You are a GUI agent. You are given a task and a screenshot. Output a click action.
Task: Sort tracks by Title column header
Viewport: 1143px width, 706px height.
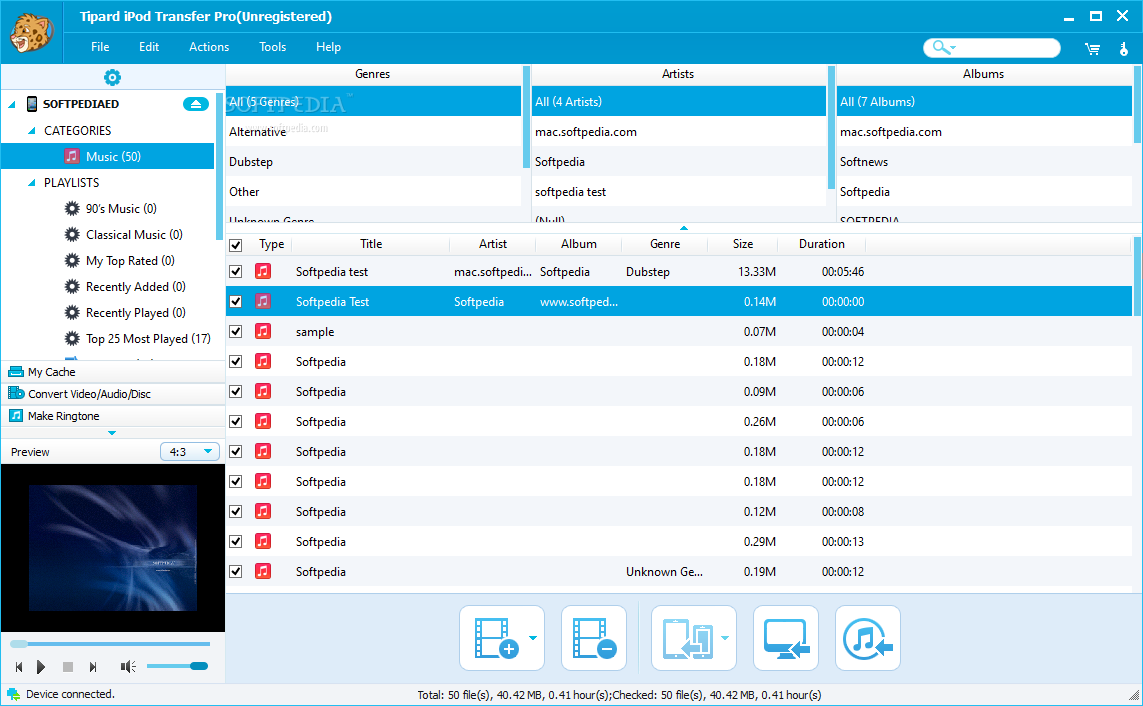[x=370, y=244]
